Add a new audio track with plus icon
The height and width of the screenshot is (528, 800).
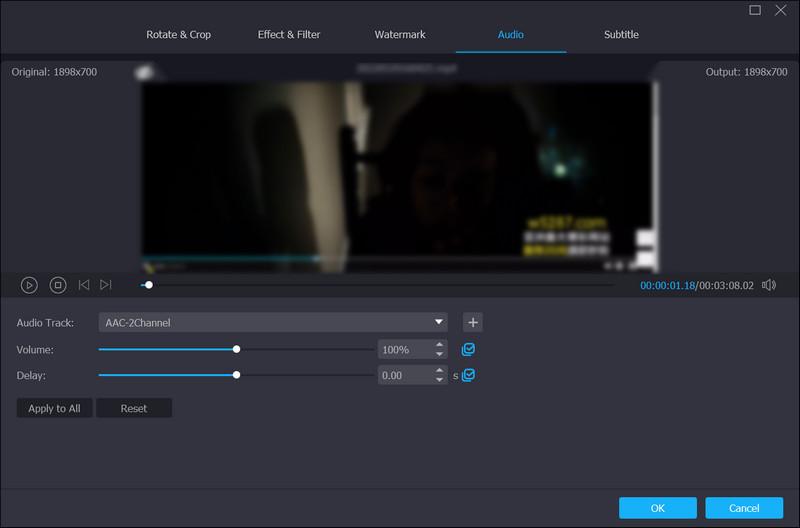click(473, 322)
